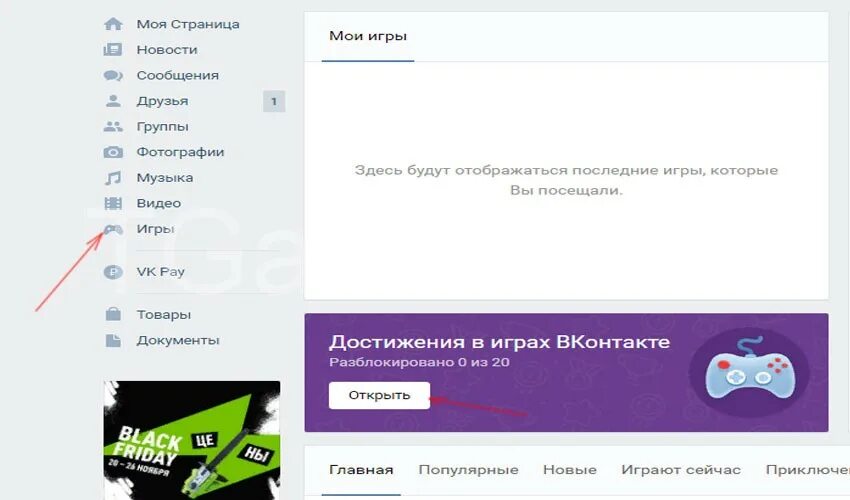Click the home icon beside Моя Страница
The height and width of the screenshot is (500, 850).
point(113,24)
